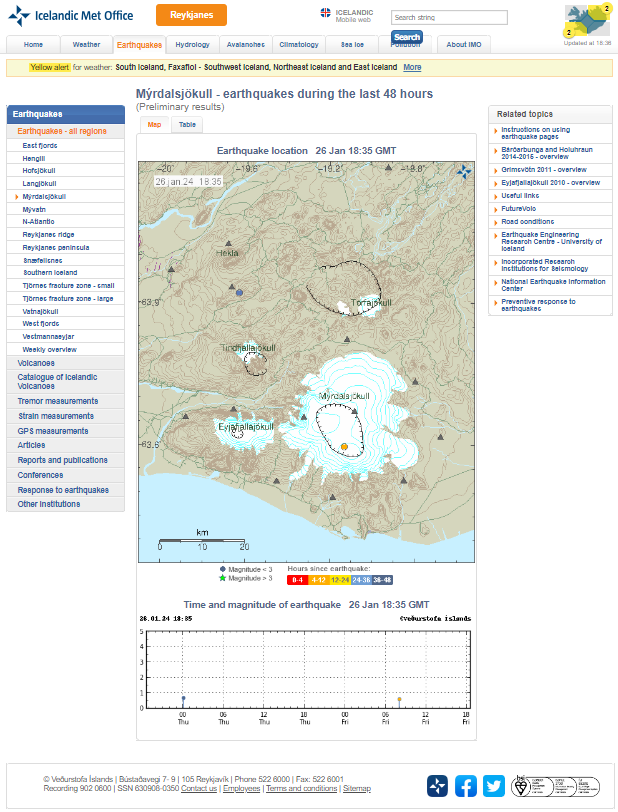Image resolution: width=618 pixels, height=812 pixels.
Task: Click the red 0-4 hours legend swatch
Action: point(298,579)
